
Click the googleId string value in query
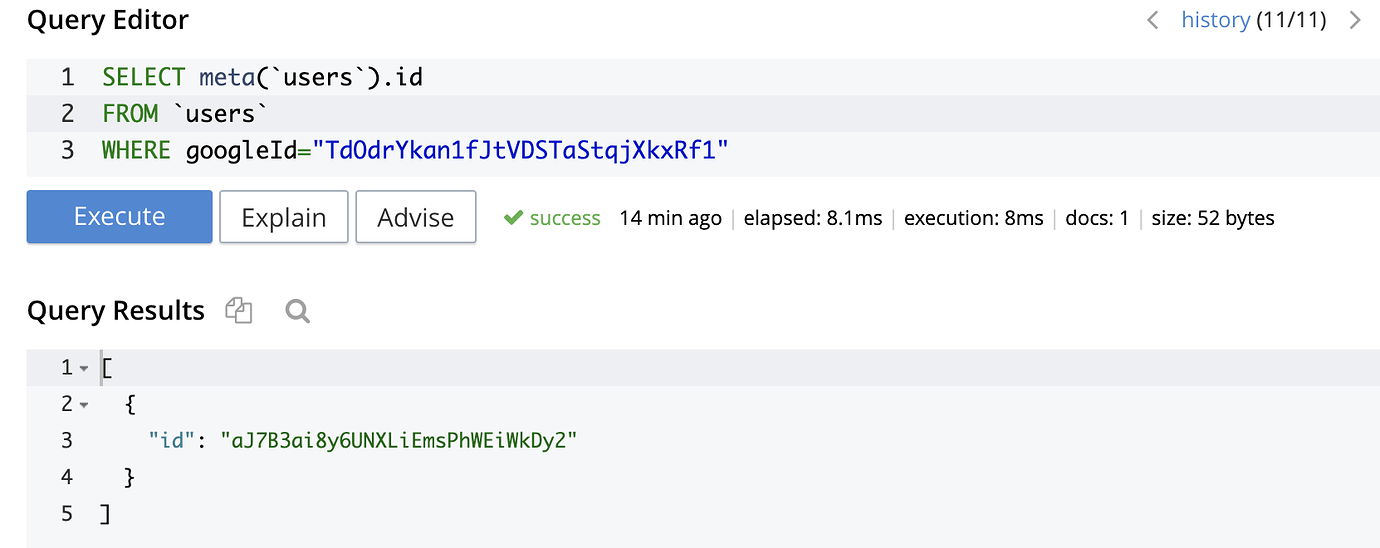point(520,151)
